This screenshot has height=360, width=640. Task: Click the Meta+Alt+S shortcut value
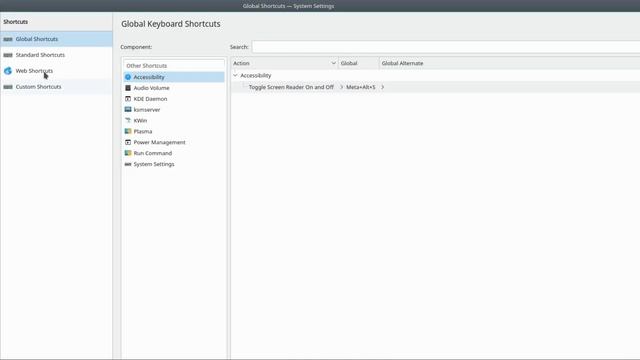361,87
